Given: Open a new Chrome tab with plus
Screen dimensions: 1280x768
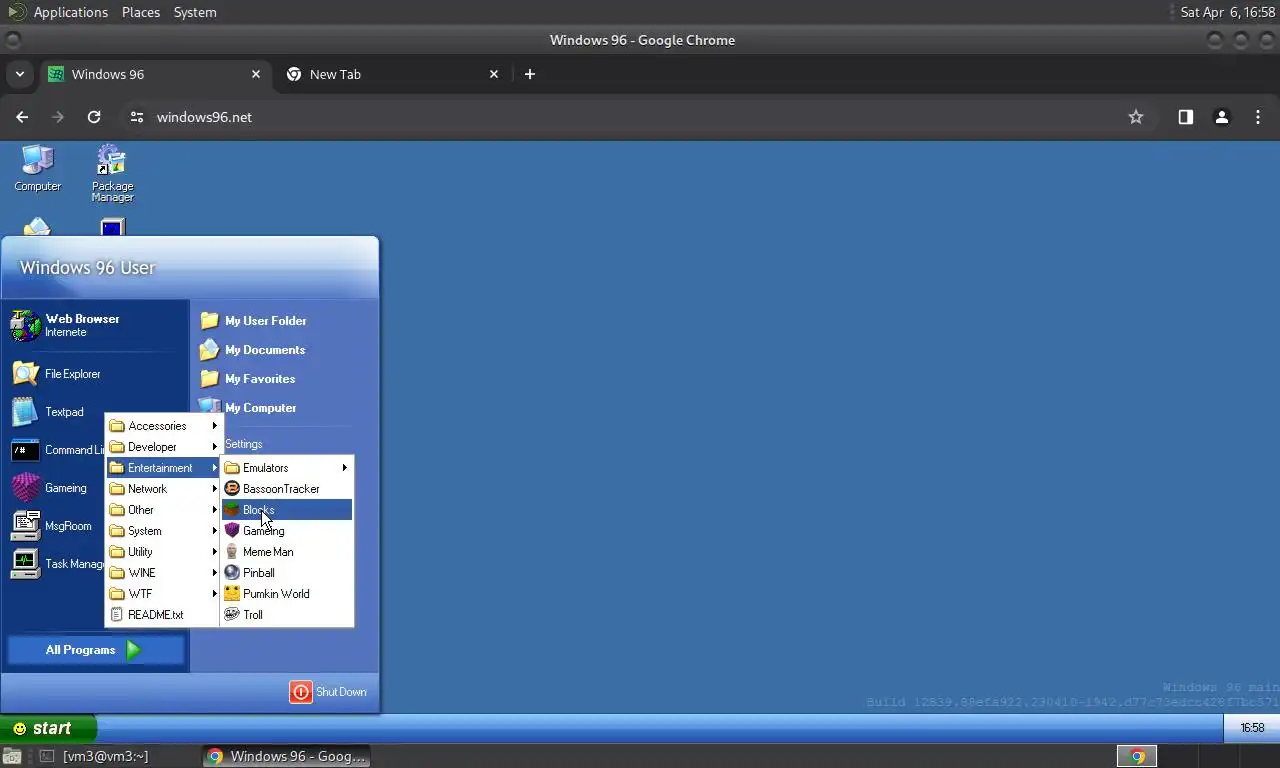Looking at the screenshot, I should [x=530, y=74].
